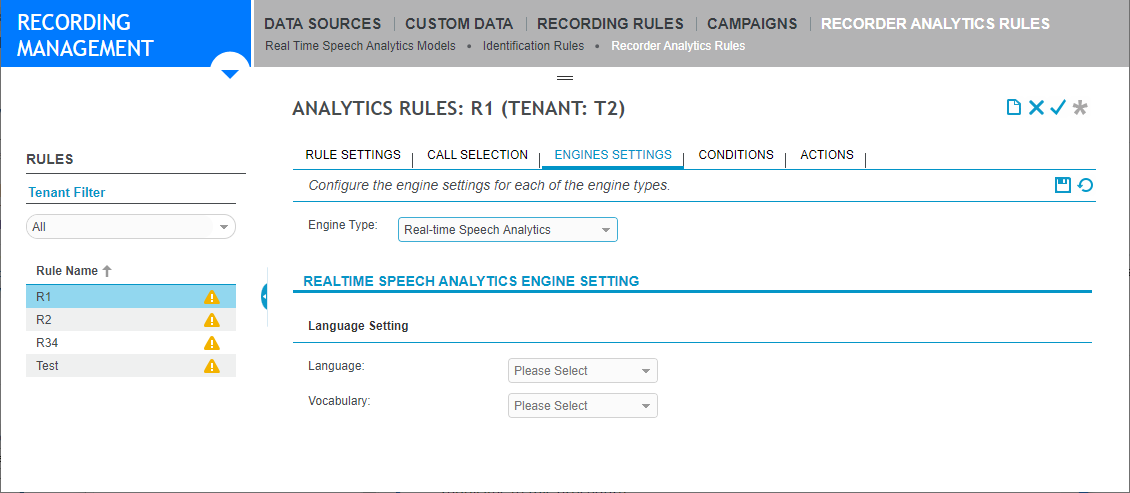Select rule R2 in the list
Viewport: 1130px width, 493px height.
tap(130, 319)
